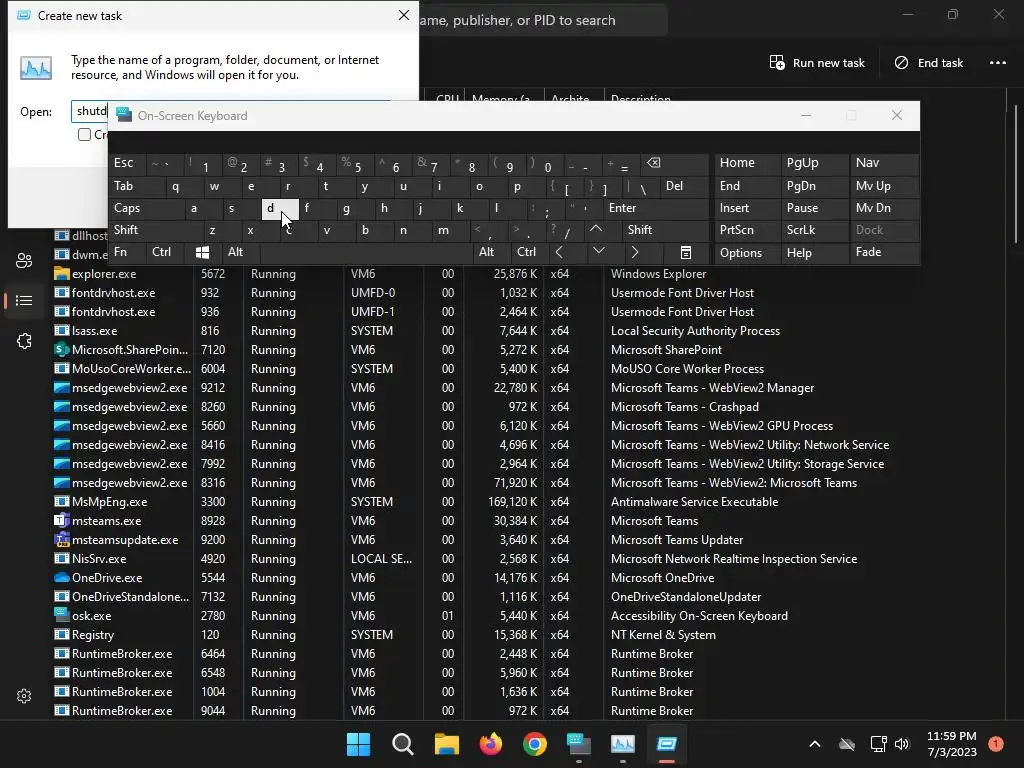Screen dimensions: 1024x768
Task: Select the osk.exe process row
Action: (x=528, y=615)
